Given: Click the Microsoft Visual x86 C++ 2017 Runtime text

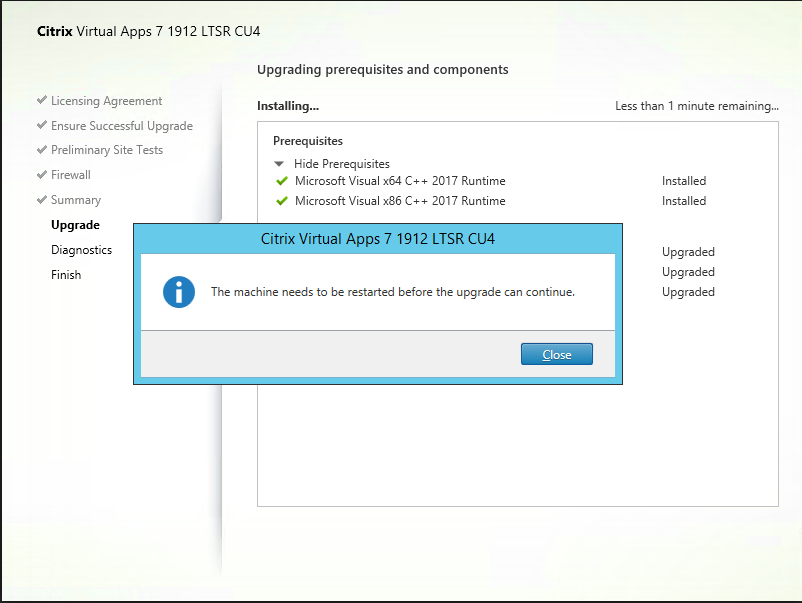Looking at the screenshot, I should 400,201.
